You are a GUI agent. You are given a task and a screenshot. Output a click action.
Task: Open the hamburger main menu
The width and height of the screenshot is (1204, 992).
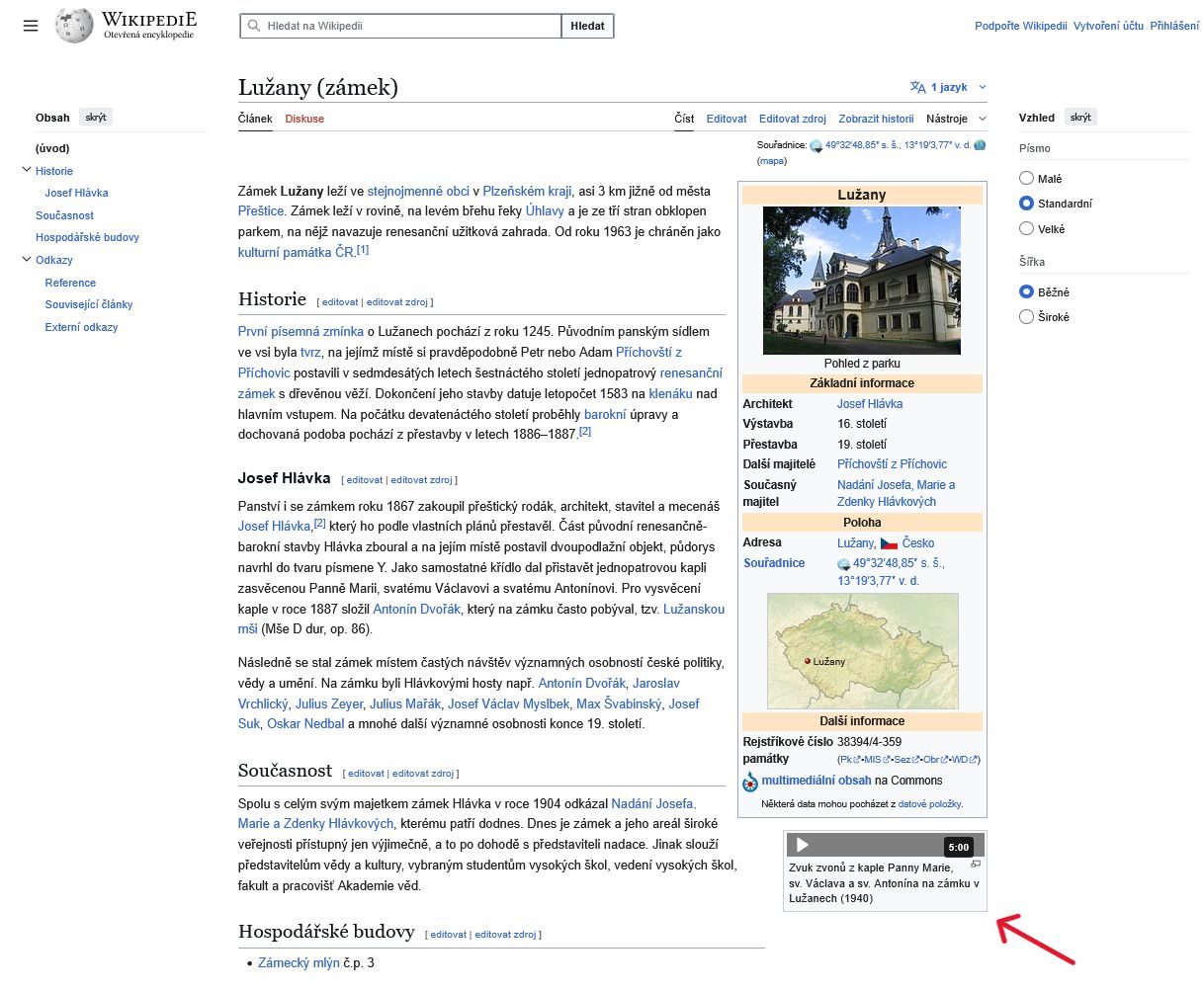pos(31,26)
